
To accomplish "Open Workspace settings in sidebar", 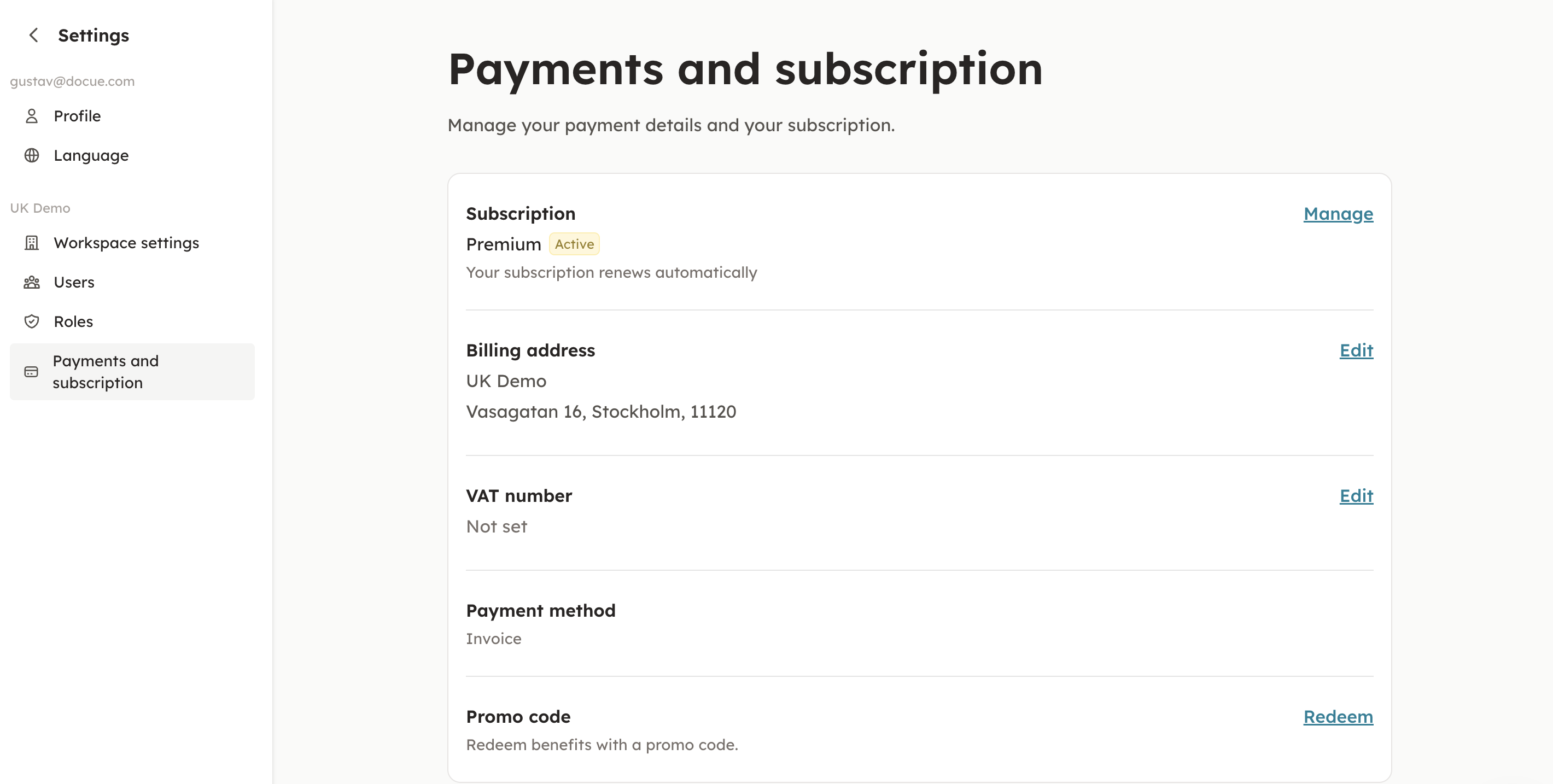I will coord(126,243).
